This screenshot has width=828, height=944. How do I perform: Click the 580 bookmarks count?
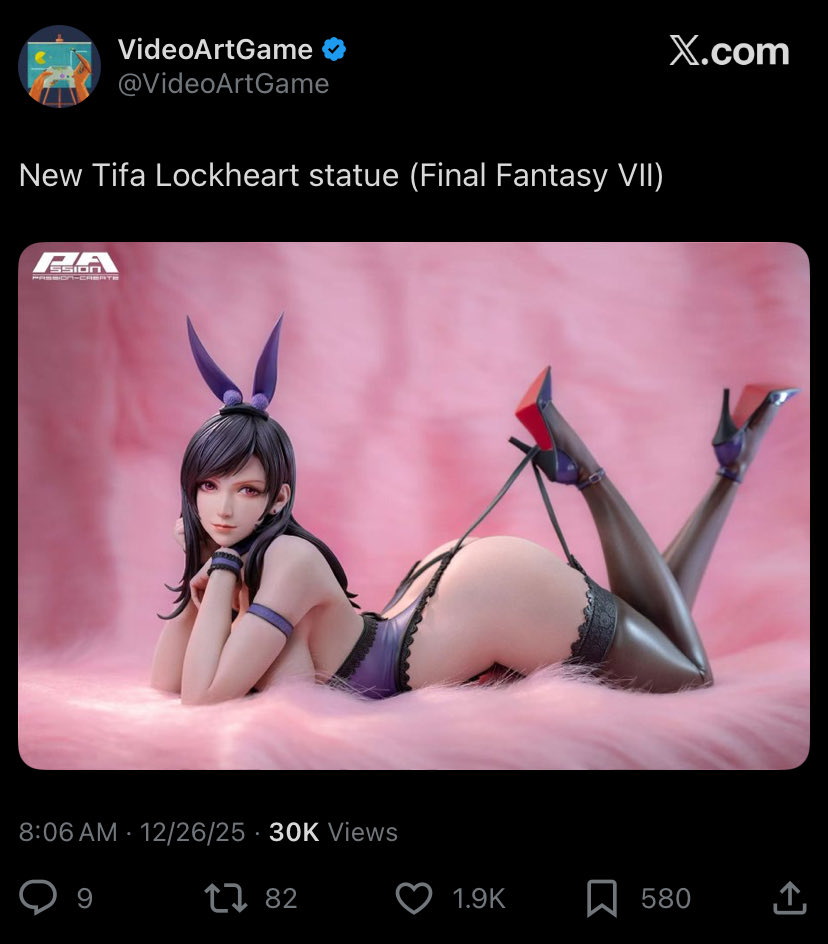click(x=665, y=898)
